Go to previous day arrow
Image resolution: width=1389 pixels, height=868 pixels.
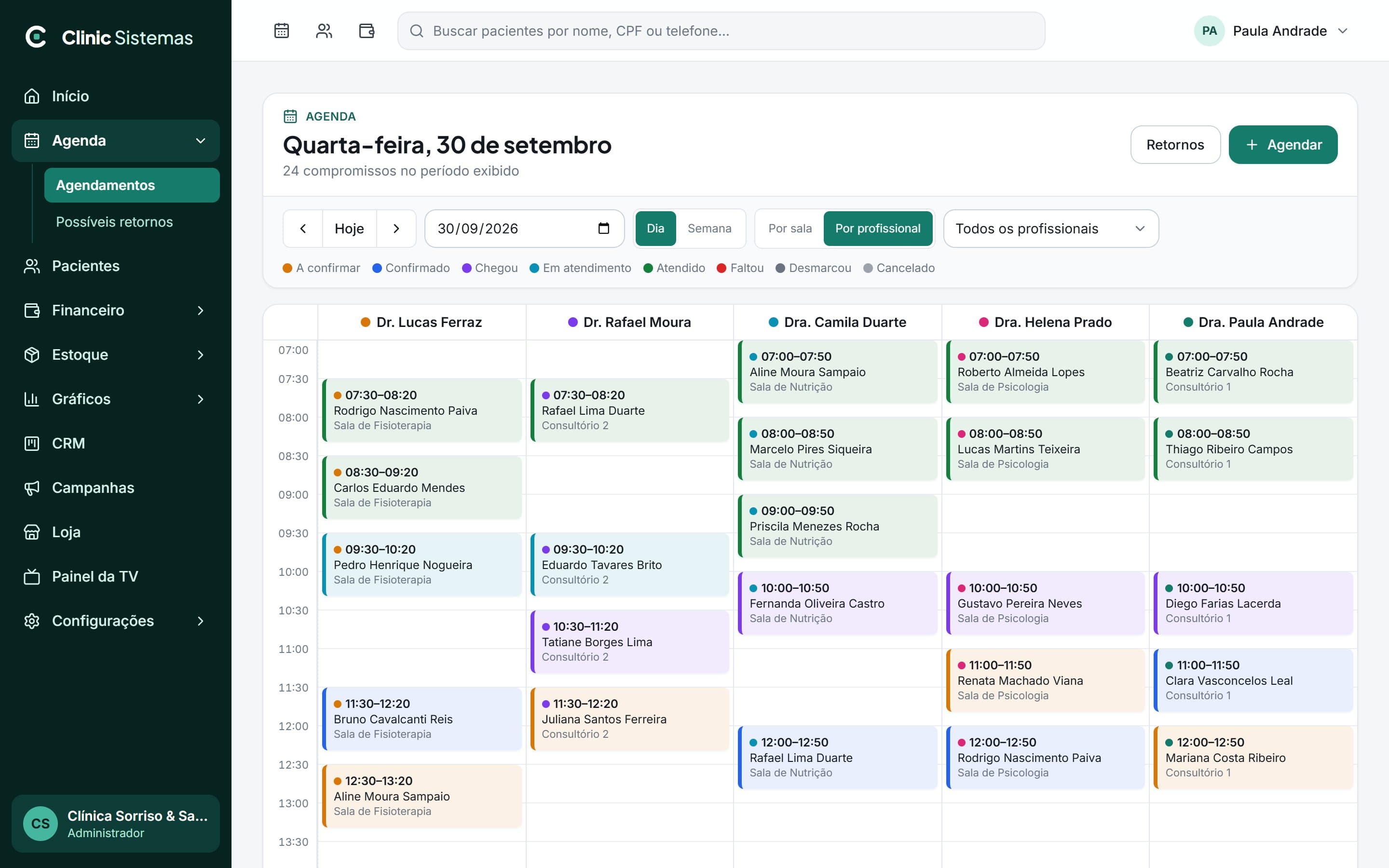[x=303, y=229]
